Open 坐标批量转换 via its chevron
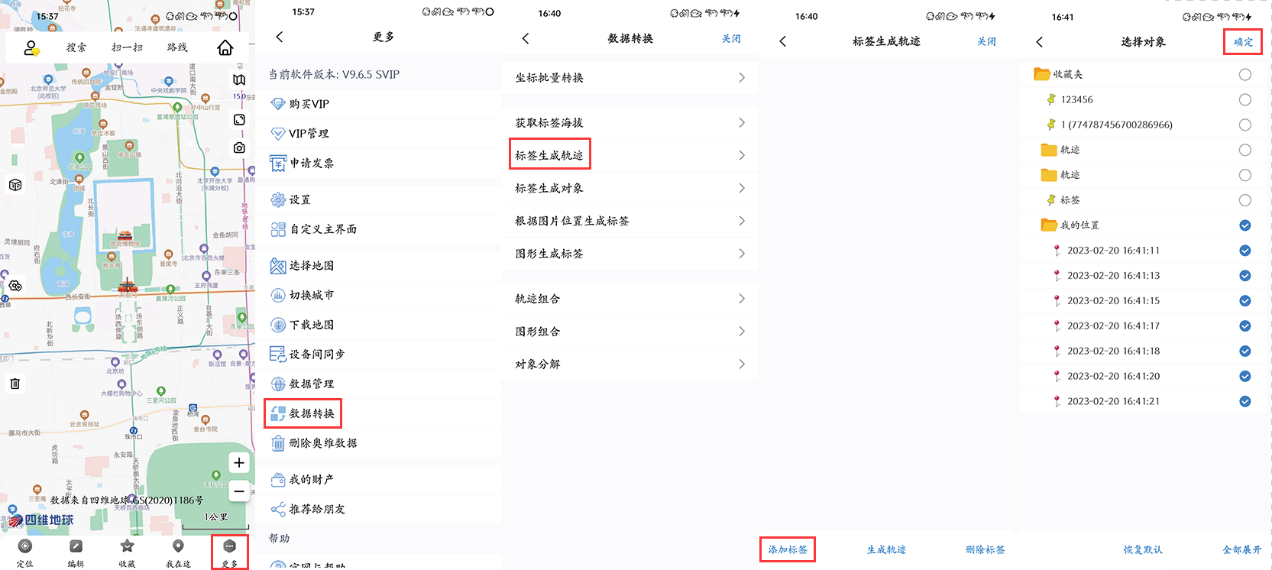This screenshot has height=570, width=1272. click(741, 78)
